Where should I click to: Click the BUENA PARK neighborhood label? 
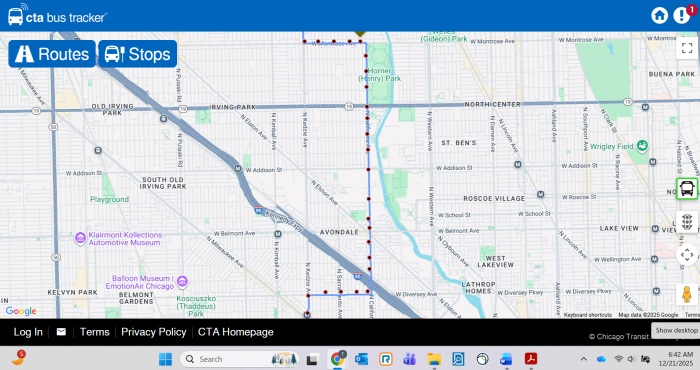coord(671,74)
